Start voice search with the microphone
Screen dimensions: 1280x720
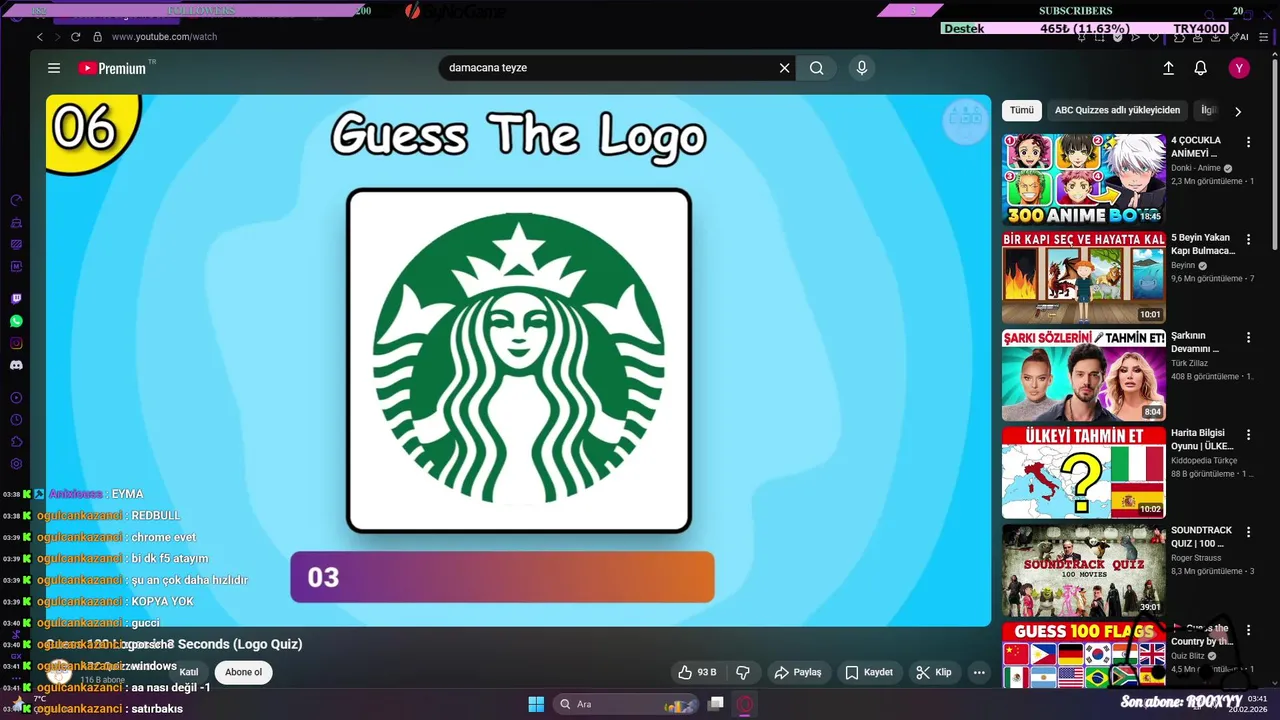click(x=862, y=68)
